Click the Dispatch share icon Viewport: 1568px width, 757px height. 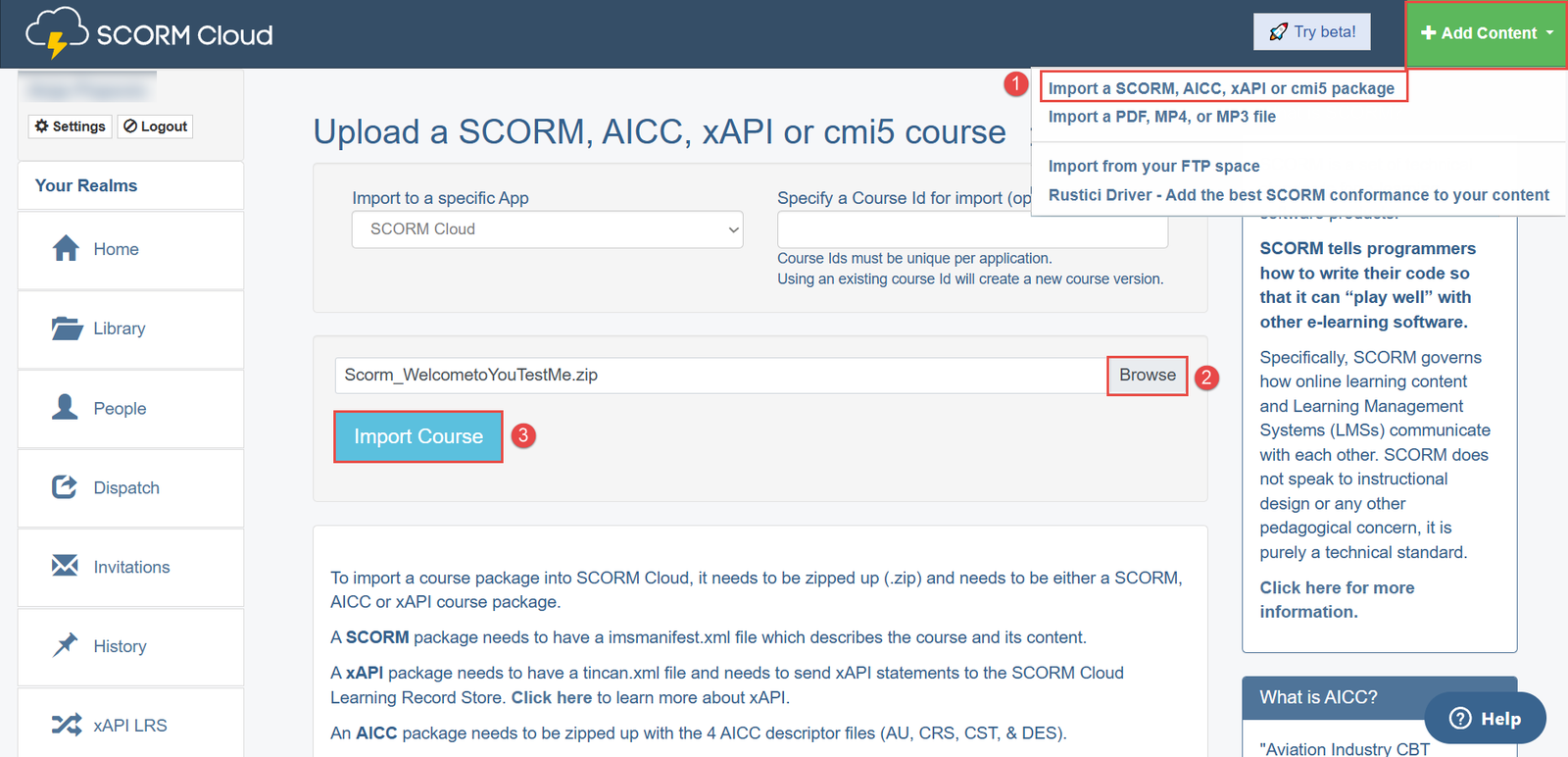click(x=65, y=487)
